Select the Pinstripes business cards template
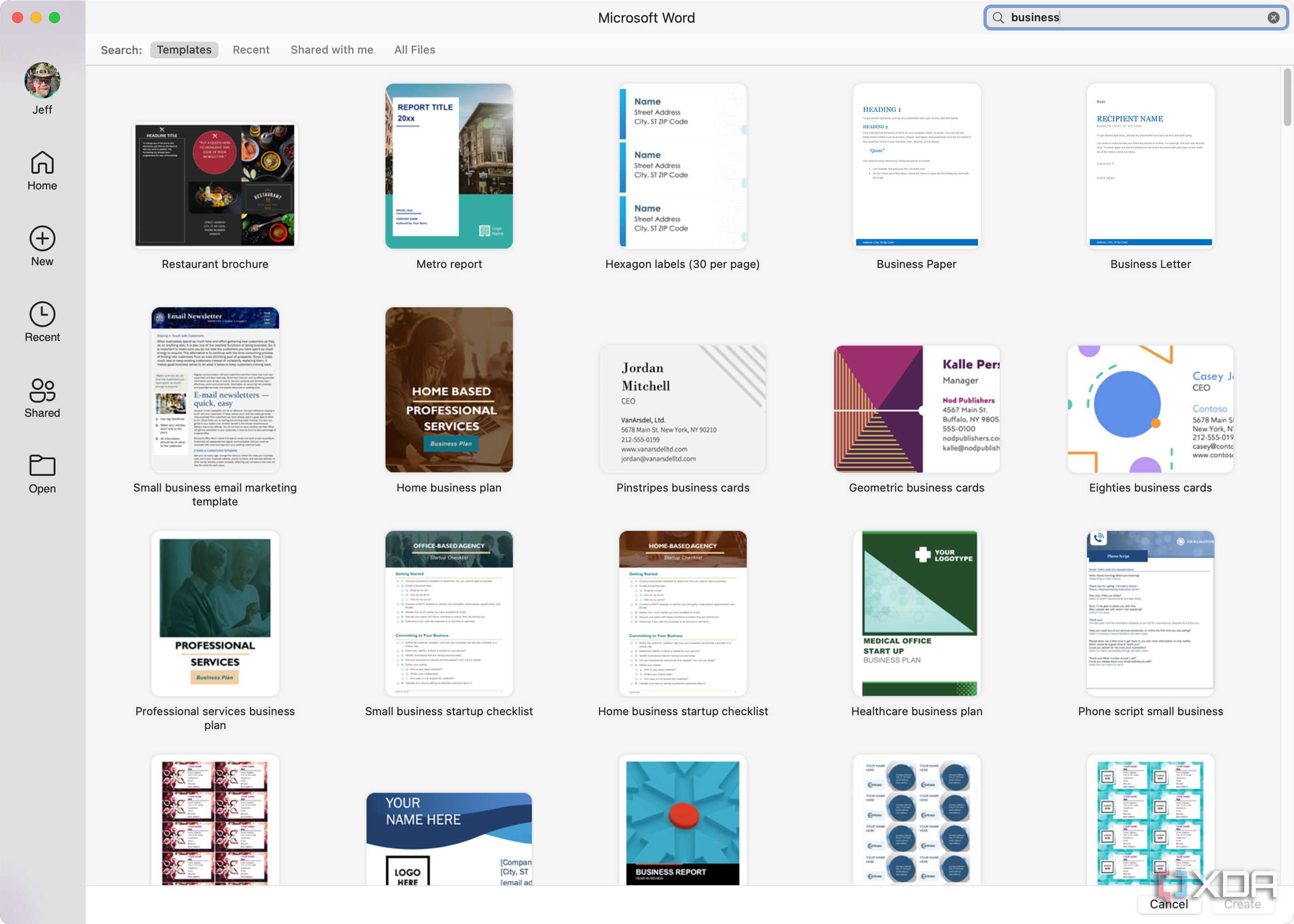 683,409
